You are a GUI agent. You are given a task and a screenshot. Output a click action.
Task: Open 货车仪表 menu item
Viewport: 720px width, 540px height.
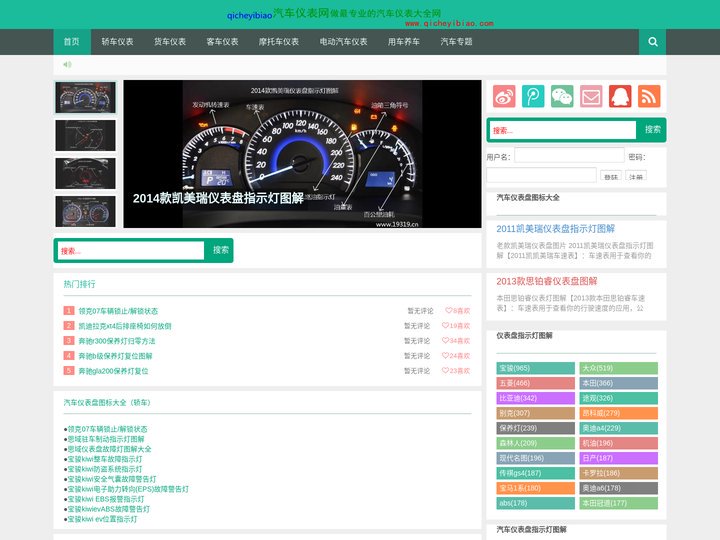click(170, 42)
